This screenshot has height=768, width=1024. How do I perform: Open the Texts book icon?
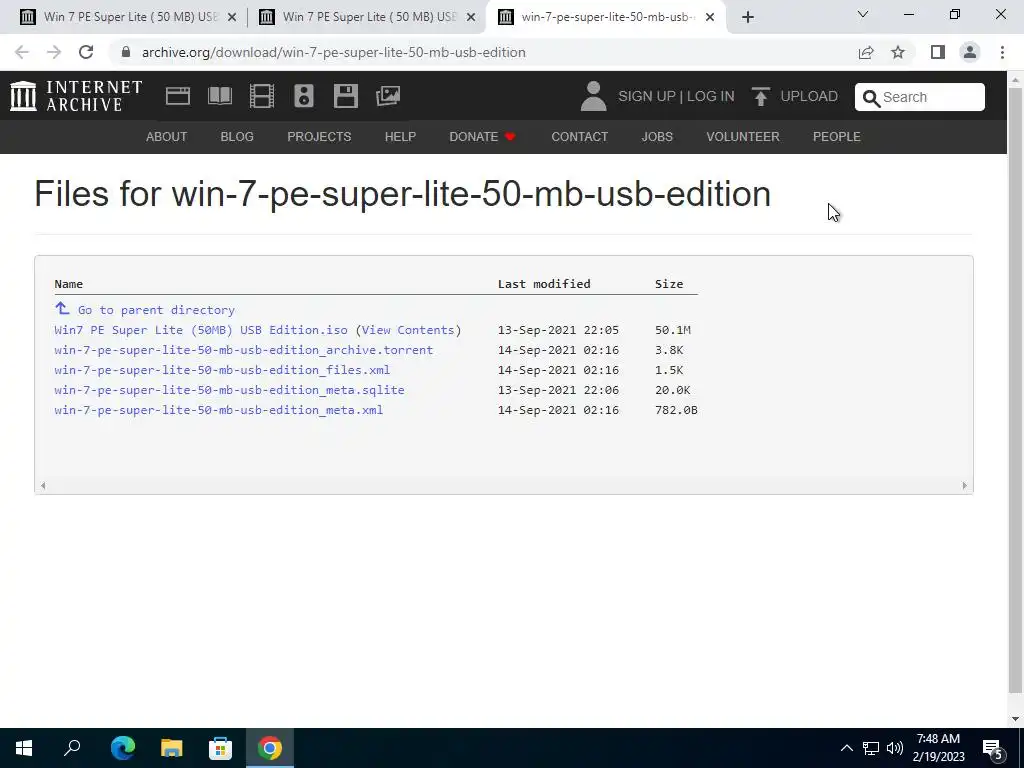[220, 96]
